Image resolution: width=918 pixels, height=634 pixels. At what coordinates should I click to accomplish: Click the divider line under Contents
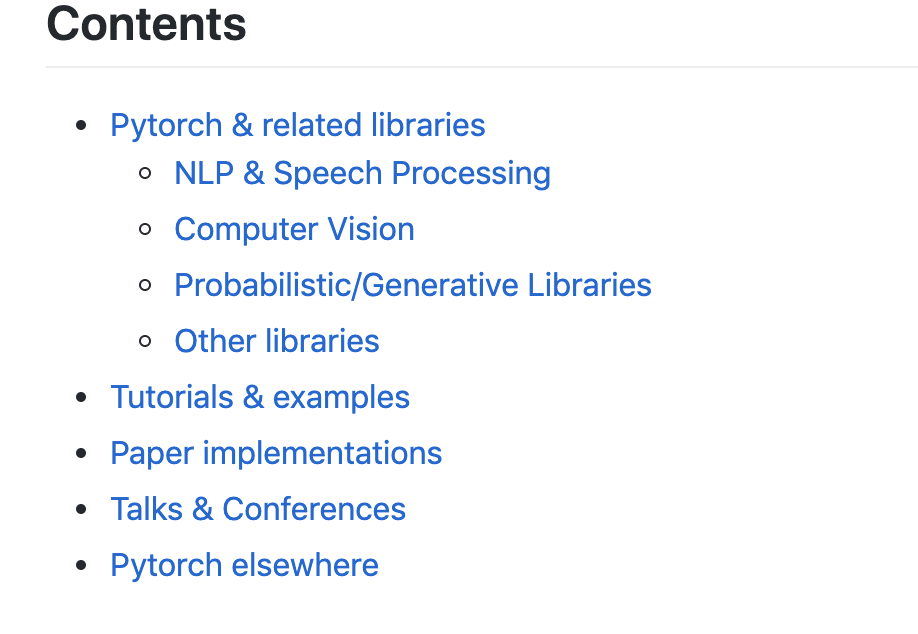coord(480,67)
